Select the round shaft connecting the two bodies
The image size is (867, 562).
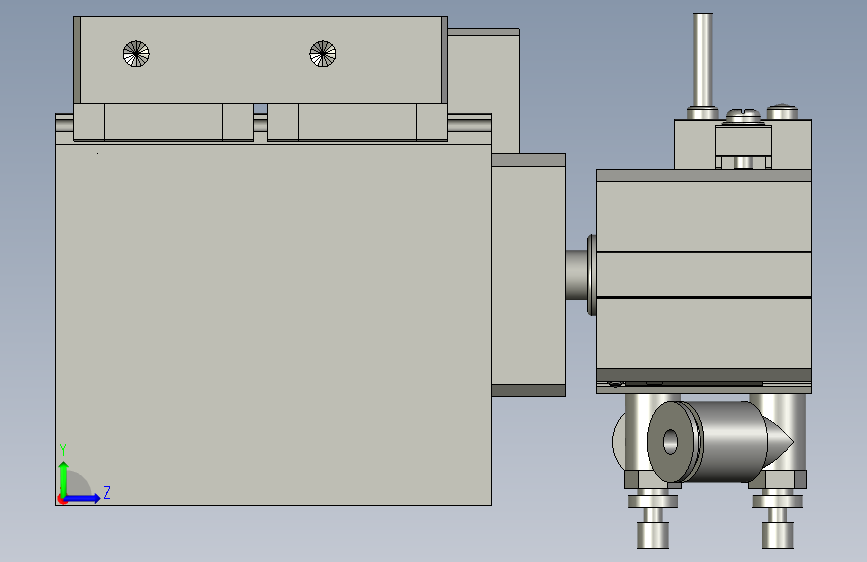click(x=577, y=275)
